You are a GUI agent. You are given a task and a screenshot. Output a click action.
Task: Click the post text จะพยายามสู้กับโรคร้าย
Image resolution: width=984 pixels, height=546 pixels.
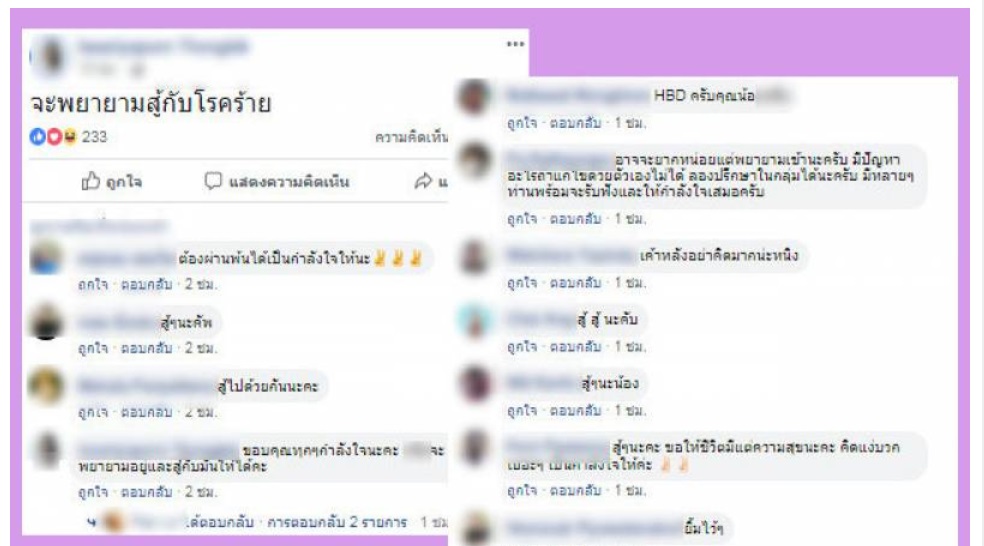tap(151, 103)
